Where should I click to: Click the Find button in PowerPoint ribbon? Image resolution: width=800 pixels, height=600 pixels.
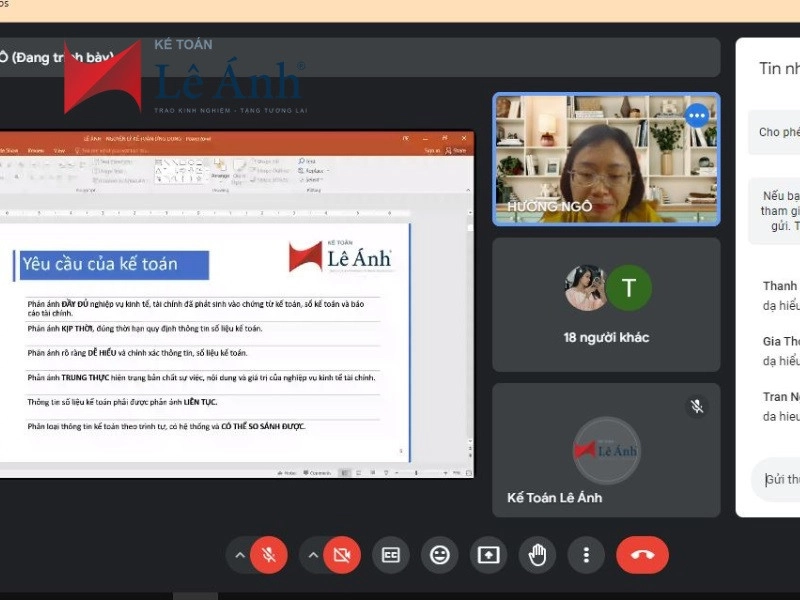pos(309,161)
